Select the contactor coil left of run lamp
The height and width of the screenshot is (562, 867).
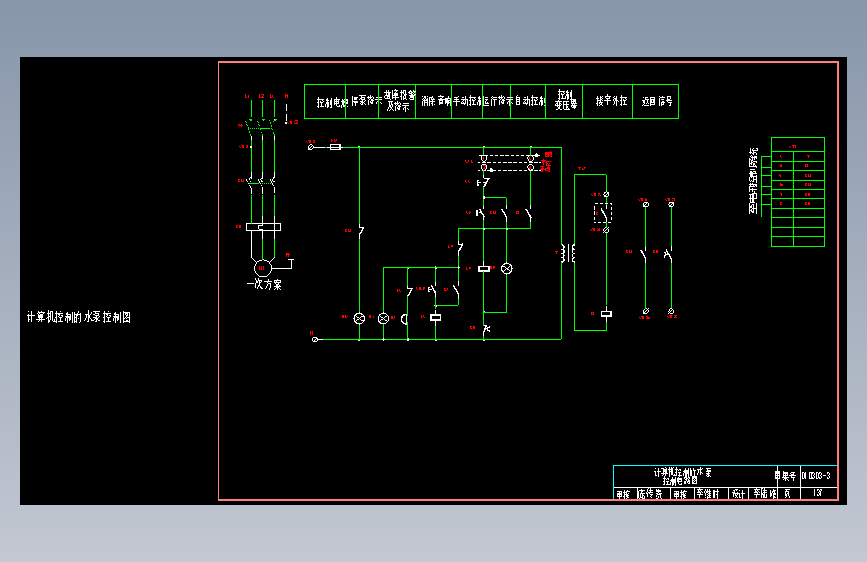484,269
